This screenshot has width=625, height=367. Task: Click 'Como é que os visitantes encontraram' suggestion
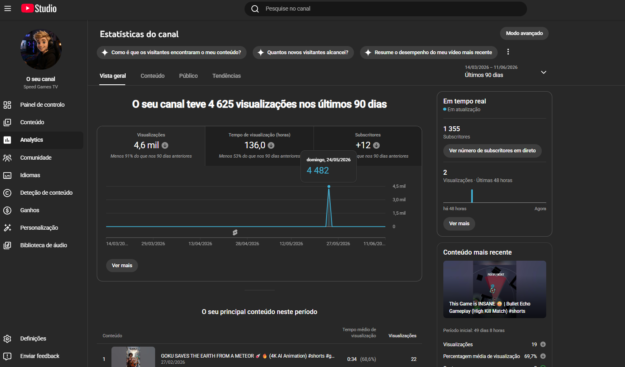point(172,53)
